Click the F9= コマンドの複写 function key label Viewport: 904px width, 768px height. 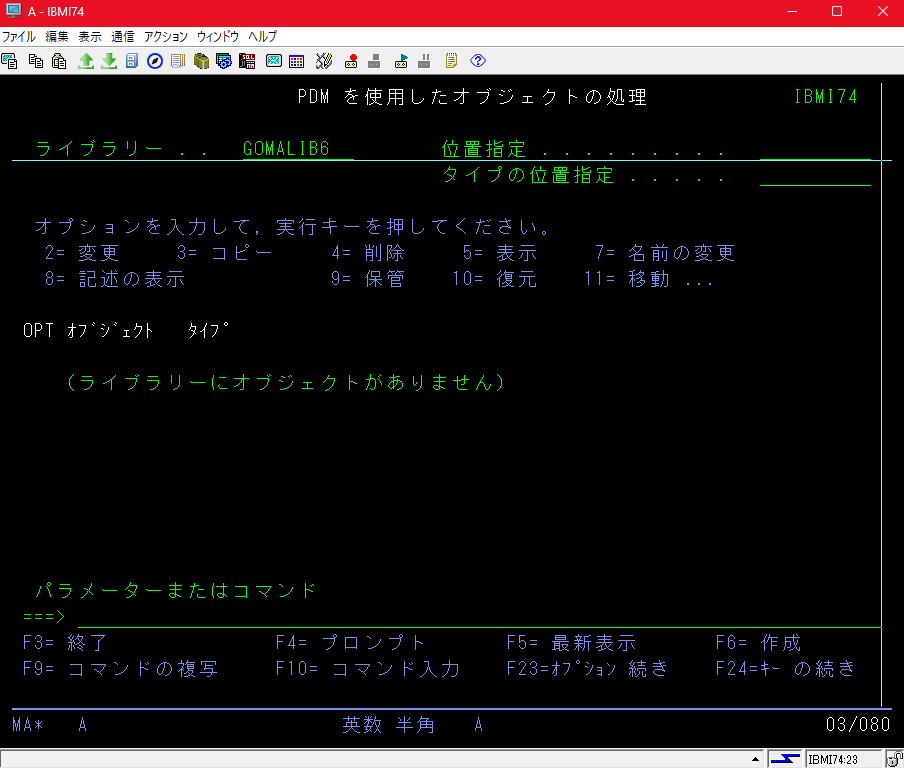click(120, 668)
